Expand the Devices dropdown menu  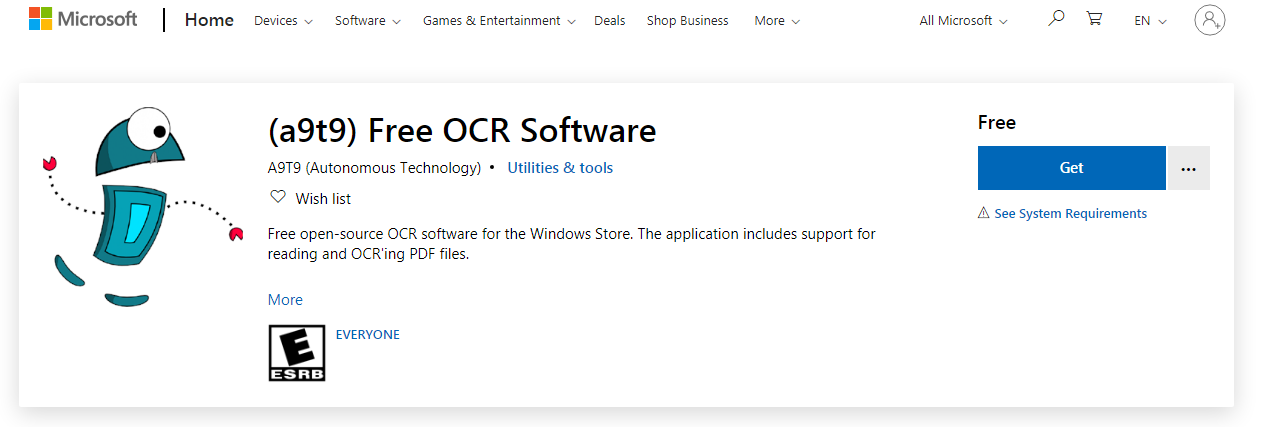click(x=283, y=21)
